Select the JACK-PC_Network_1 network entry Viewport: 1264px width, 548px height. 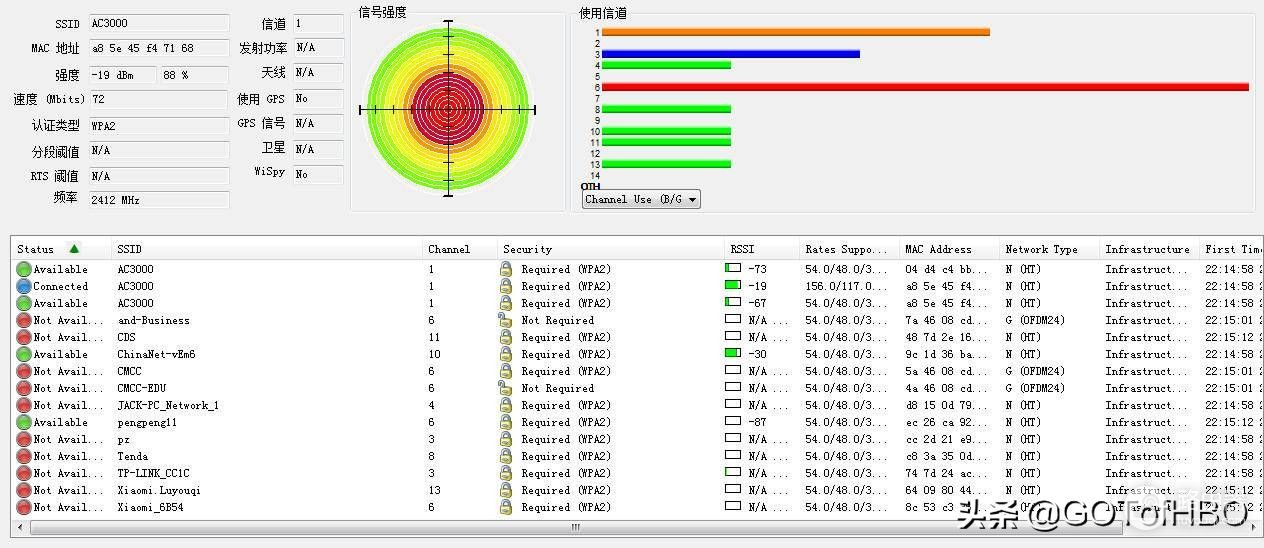coord(167,405)
